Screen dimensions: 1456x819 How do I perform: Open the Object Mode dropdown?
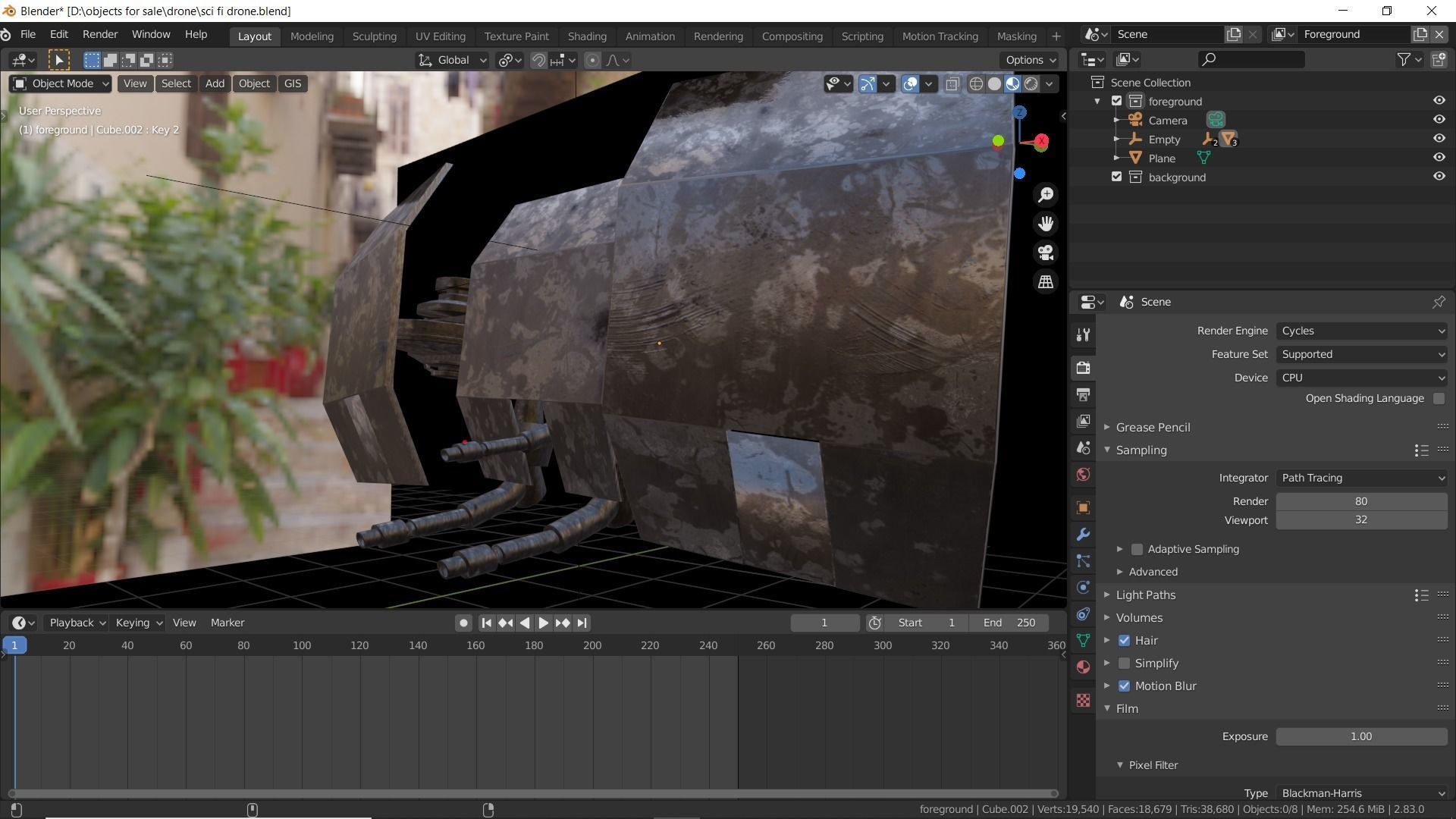click(61, 83)
